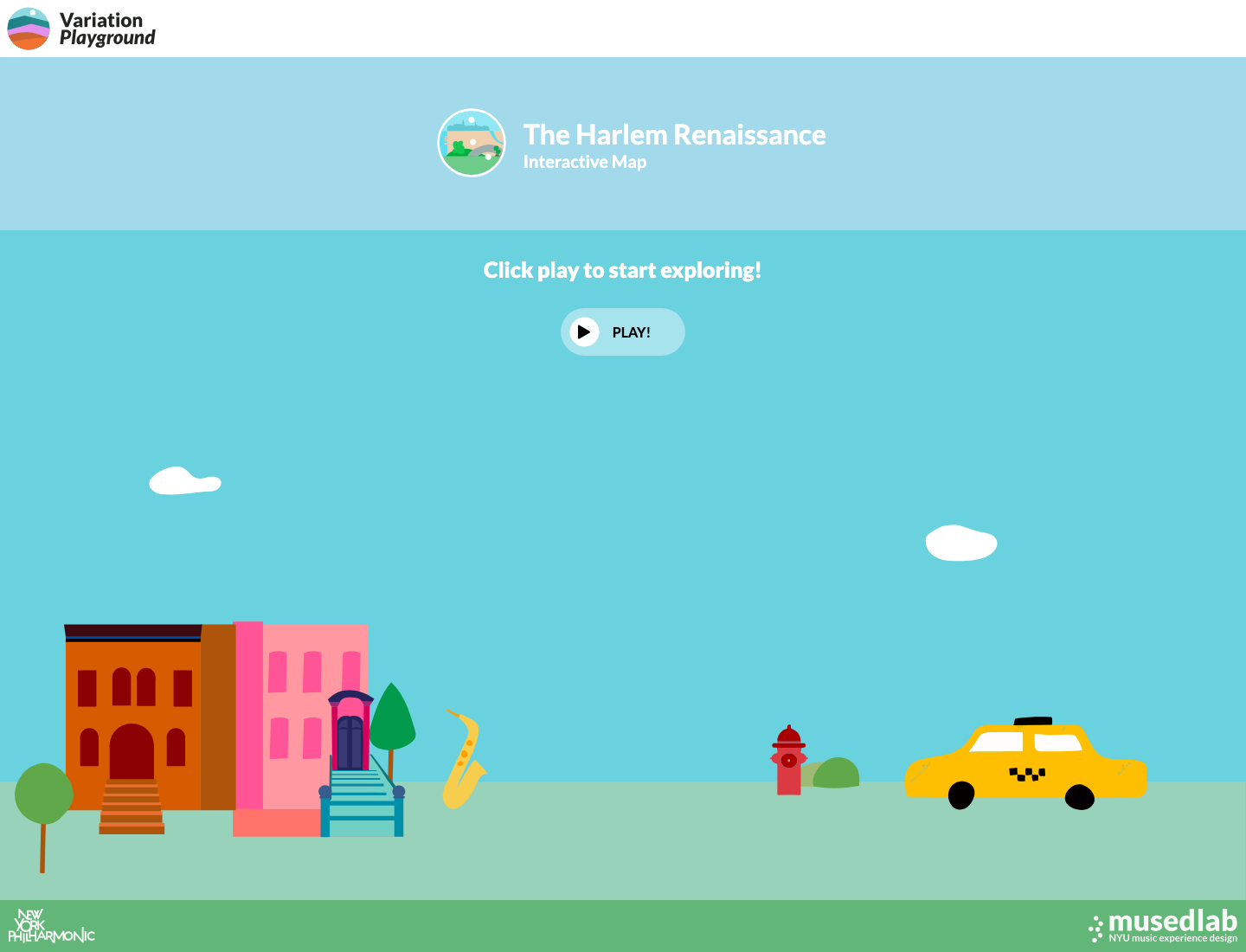Click the red fire hydrant

788,760
